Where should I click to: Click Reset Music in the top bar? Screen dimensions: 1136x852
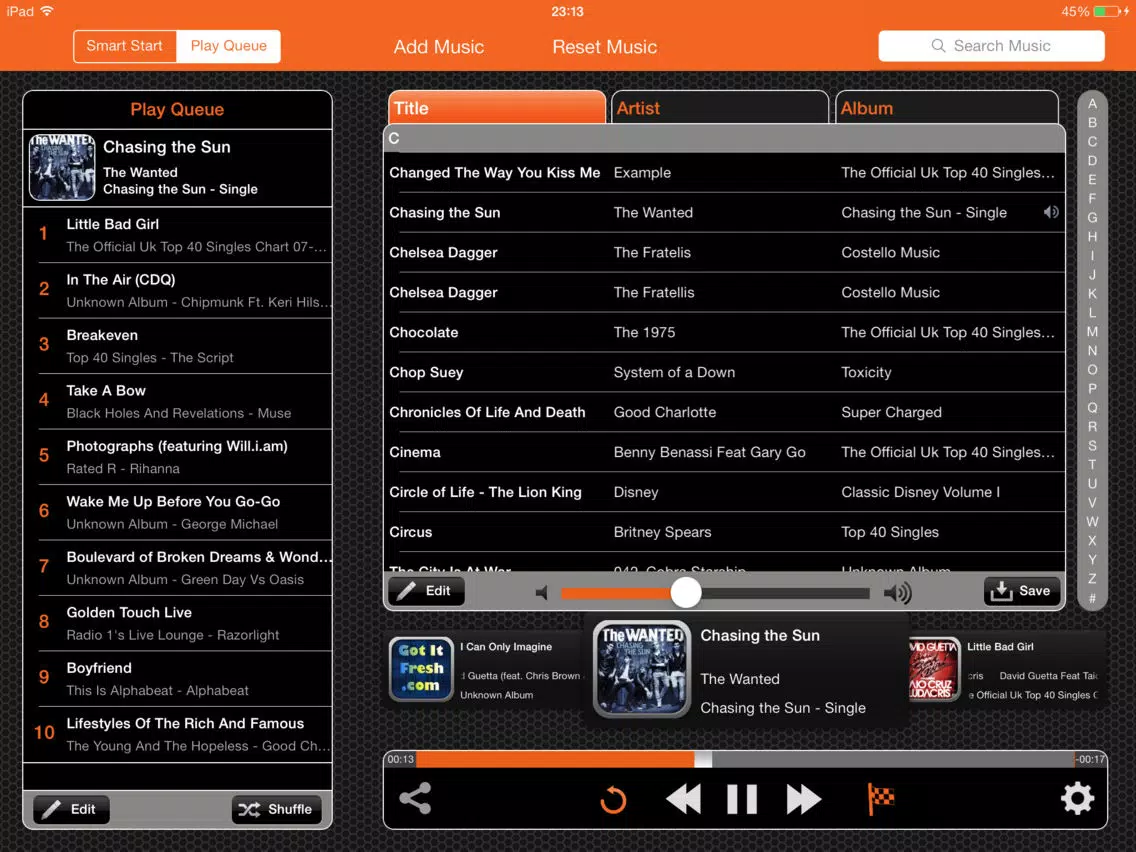(x=604, y=47)
